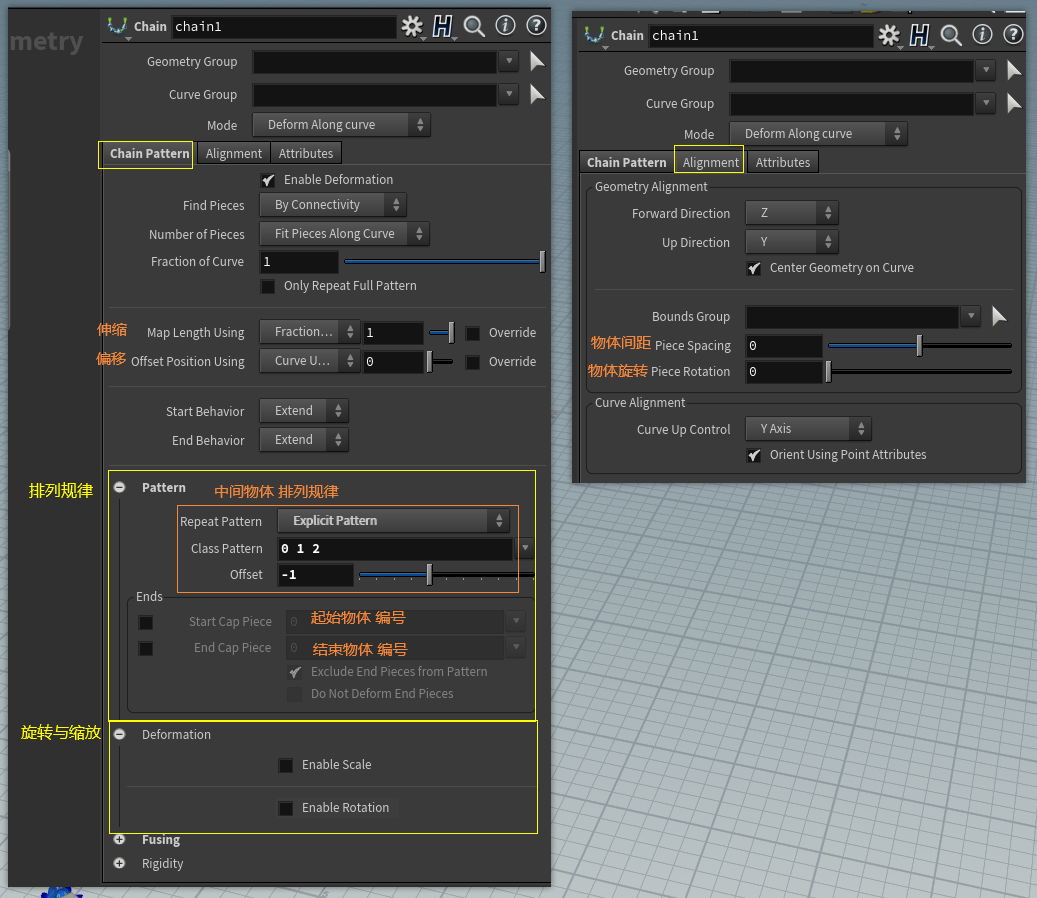Click the Class Pattern input field

tap(395, 548)
